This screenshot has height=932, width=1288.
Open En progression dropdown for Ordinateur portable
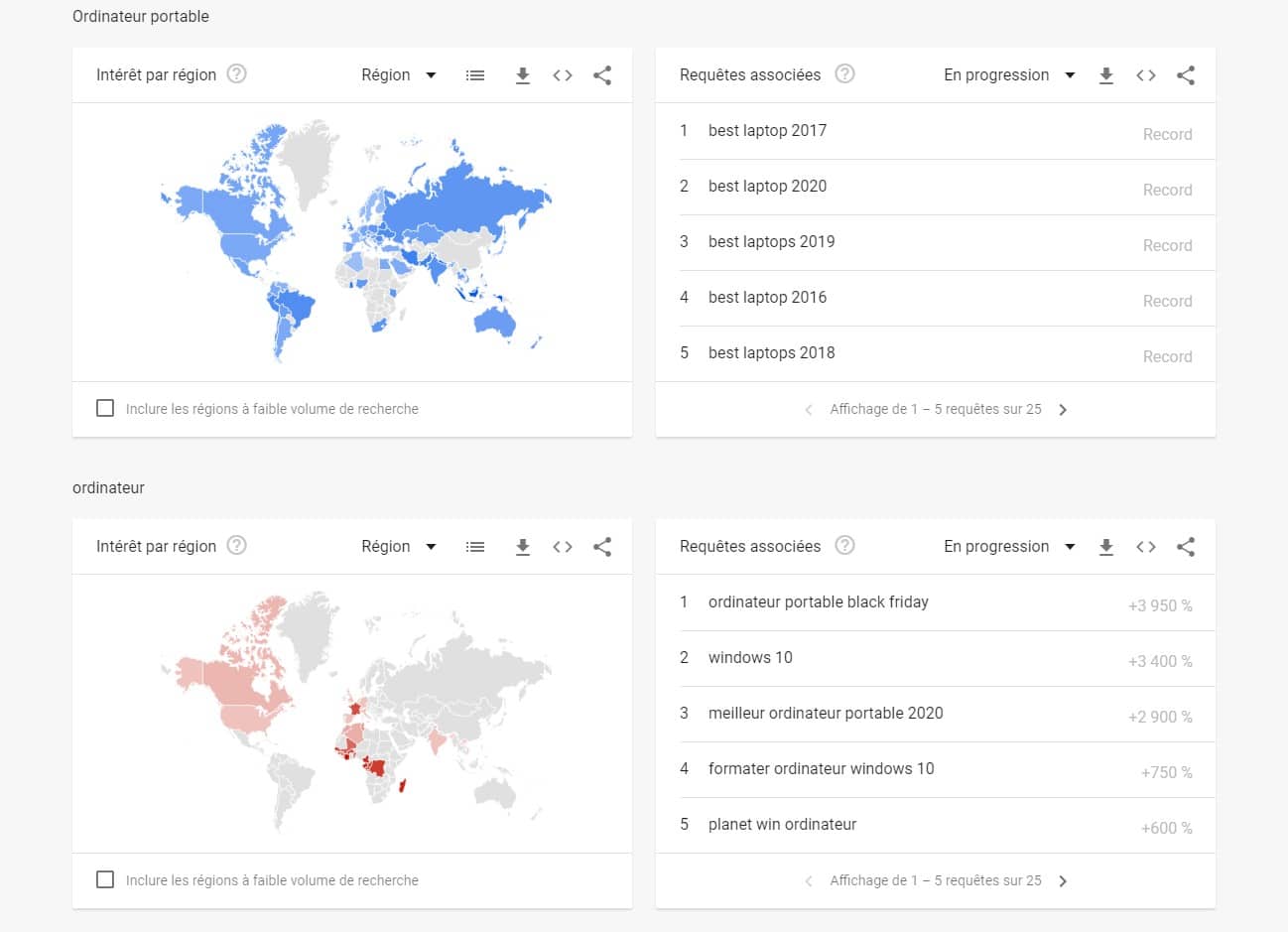[1009, 75]
